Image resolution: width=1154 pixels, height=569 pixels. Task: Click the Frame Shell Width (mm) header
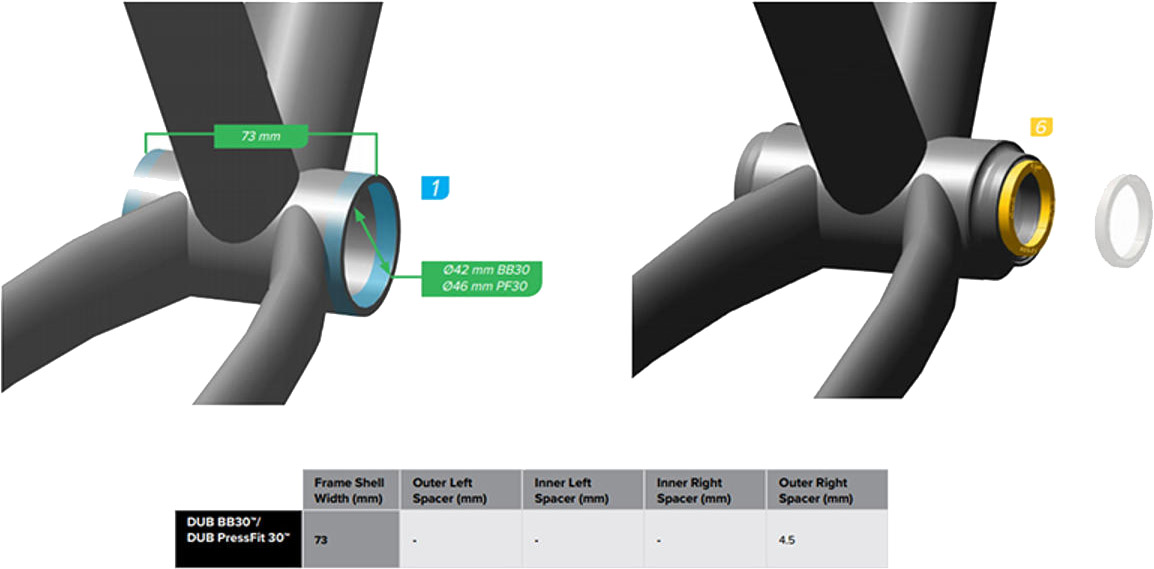[350, 490]
